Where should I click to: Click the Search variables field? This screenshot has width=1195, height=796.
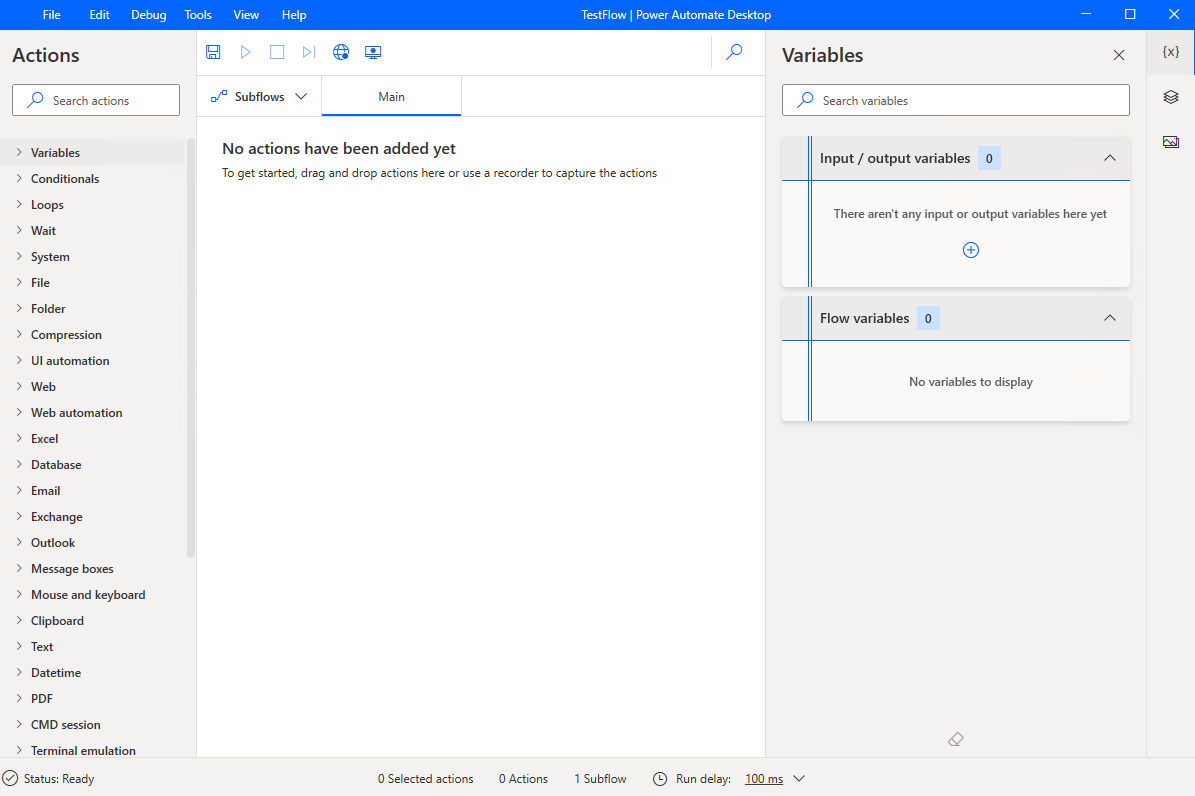click(956, 100)
